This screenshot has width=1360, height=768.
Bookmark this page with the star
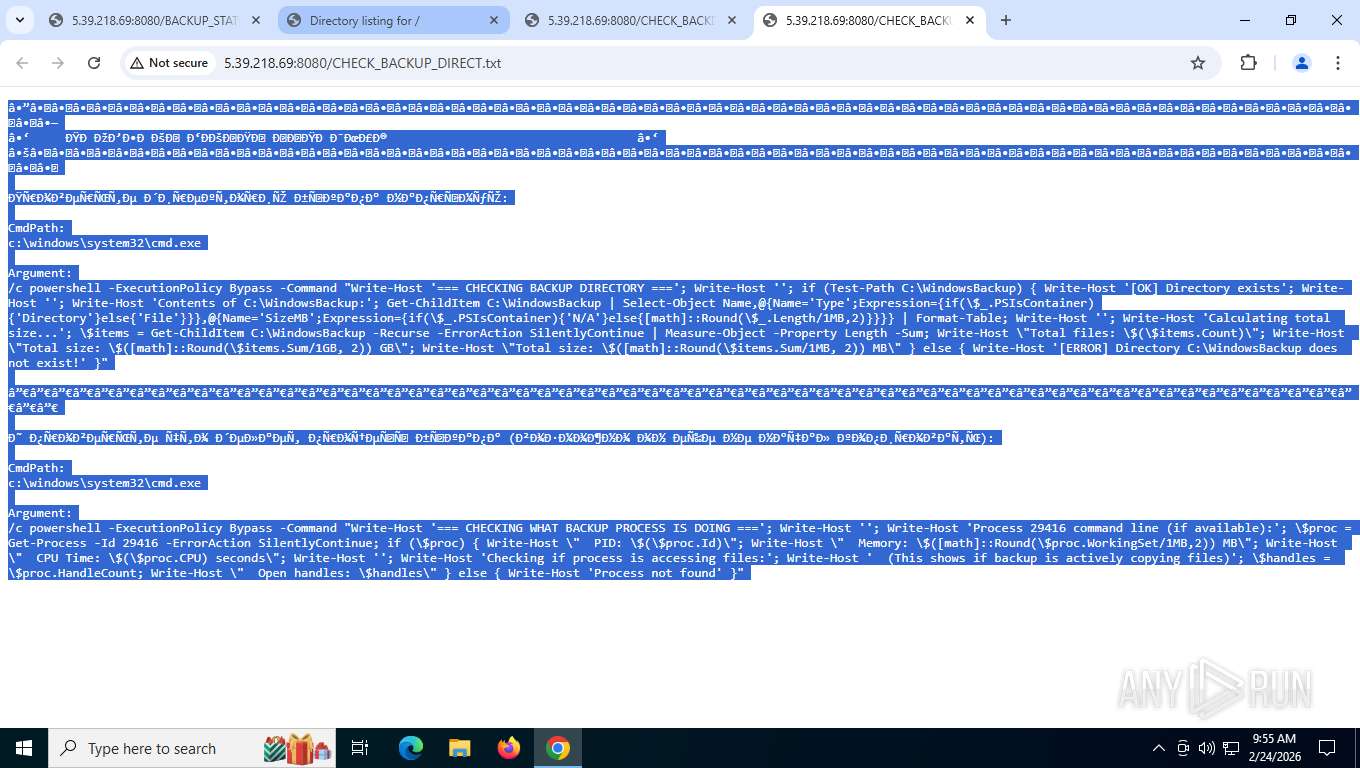pyautogui.click(x=1198, y=63)
